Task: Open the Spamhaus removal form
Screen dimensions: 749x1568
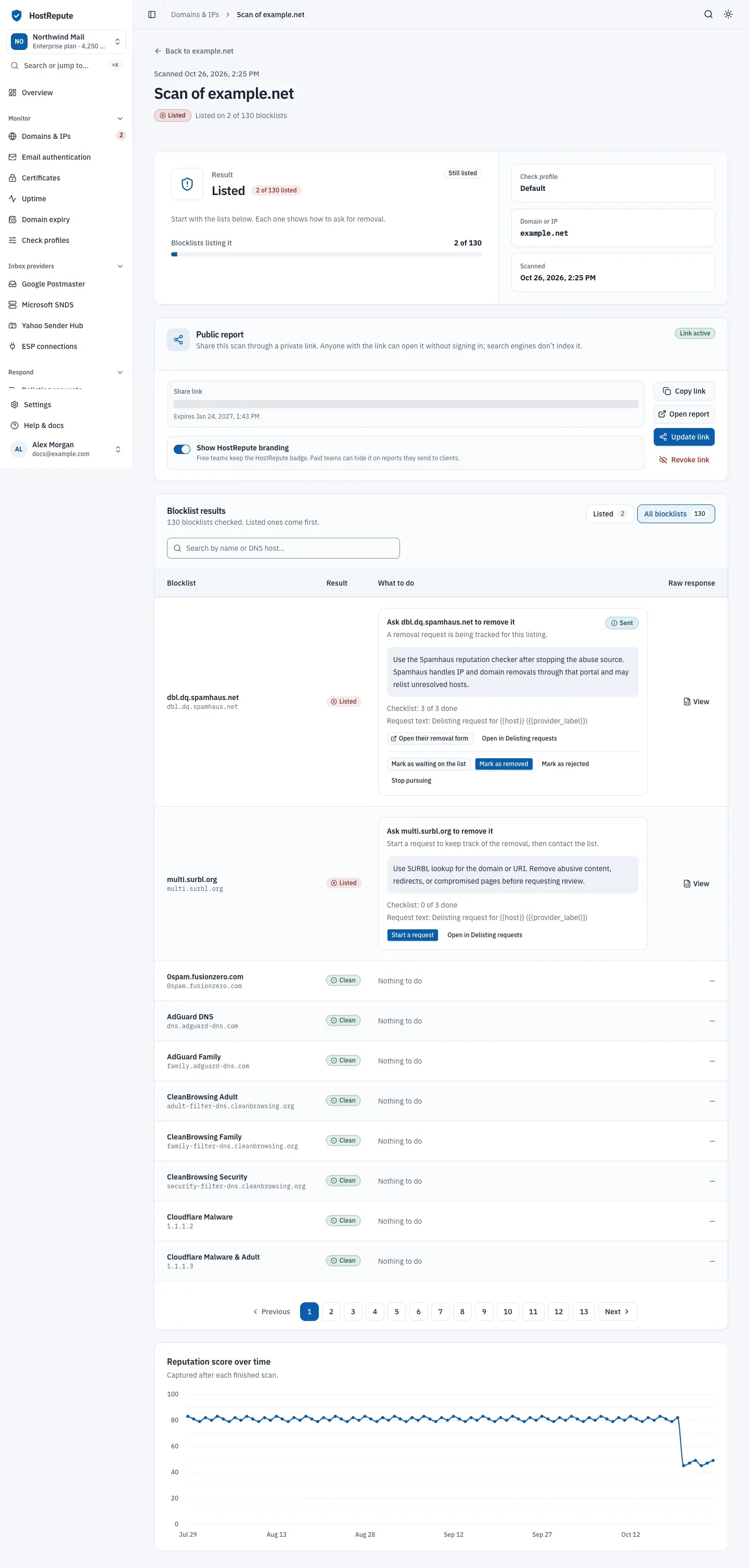Action: 429,738
